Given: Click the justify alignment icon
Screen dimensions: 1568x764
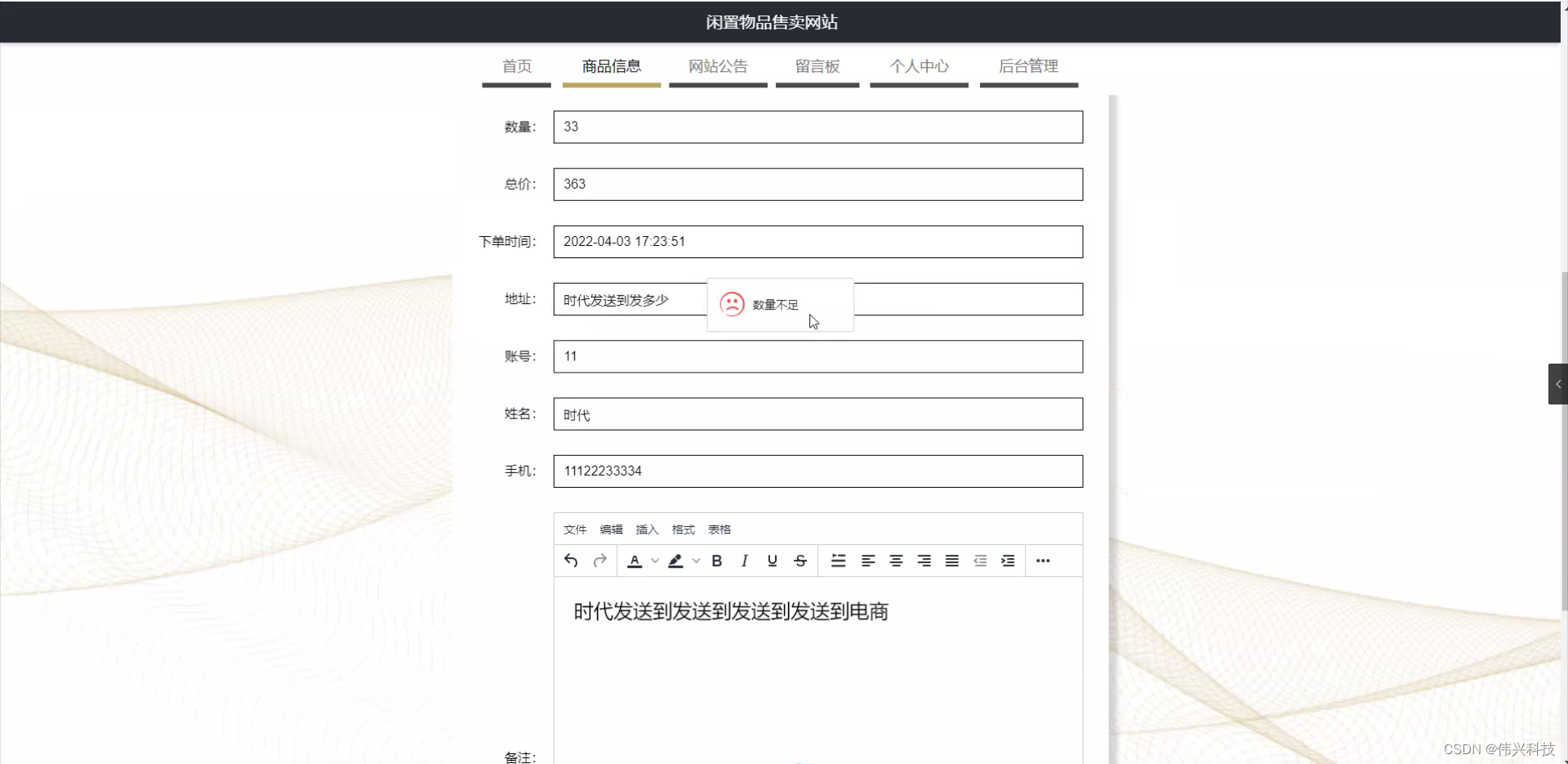Looking at the screenshot, I should pyautogui.click(x=951, y=561).
